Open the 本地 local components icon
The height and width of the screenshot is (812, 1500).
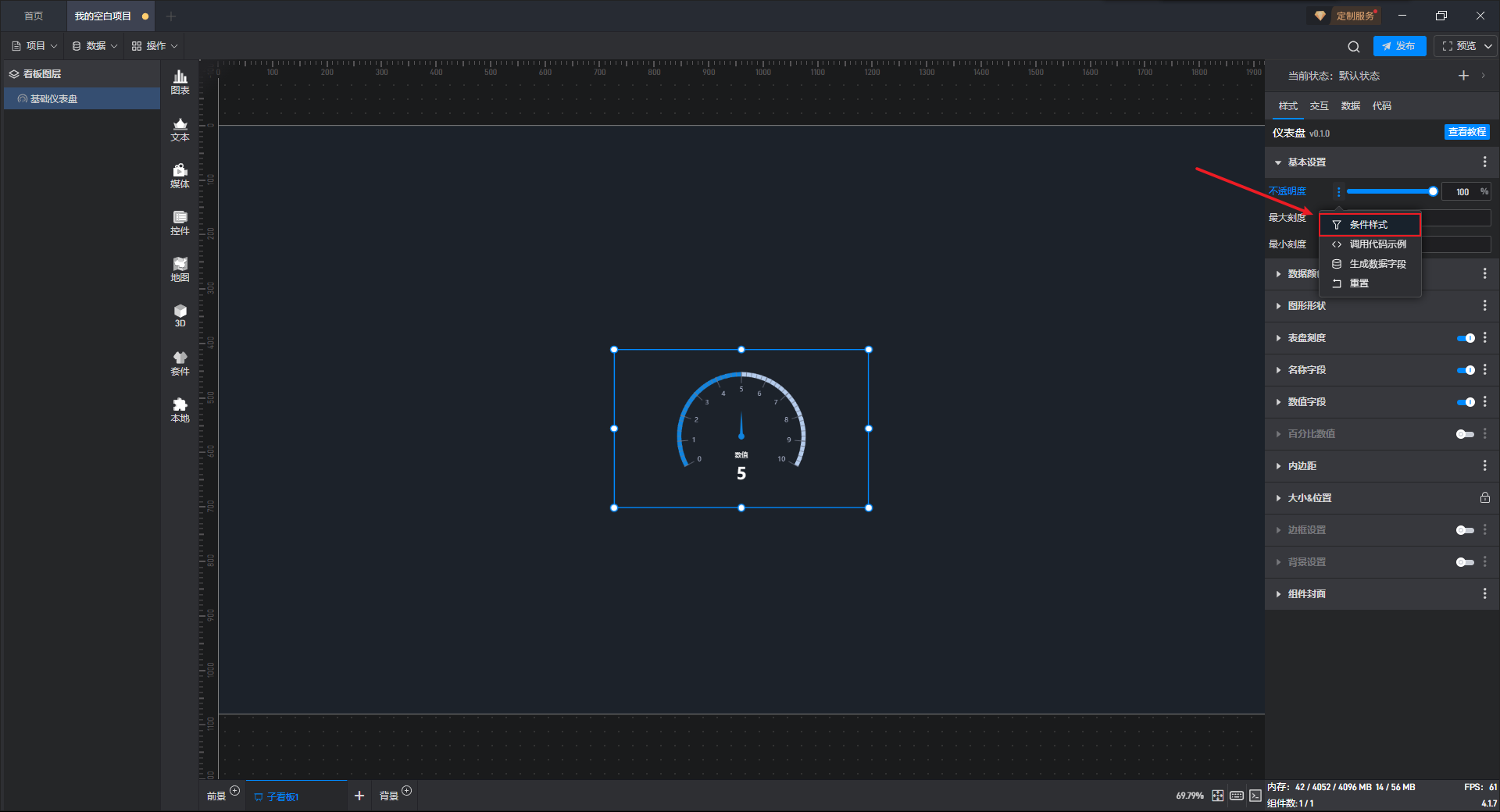tap(180, 410)
